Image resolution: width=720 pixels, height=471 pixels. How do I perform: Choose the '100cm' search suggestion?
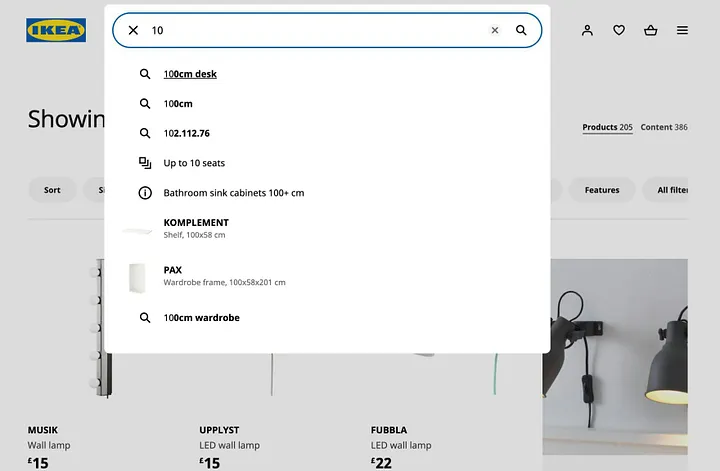click(x=178, y=104)
